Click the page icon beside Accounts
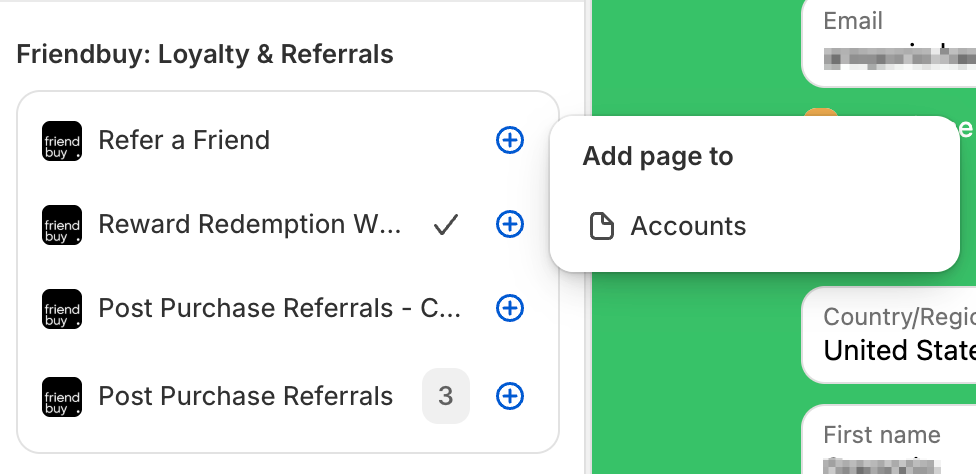 (601, 226)
